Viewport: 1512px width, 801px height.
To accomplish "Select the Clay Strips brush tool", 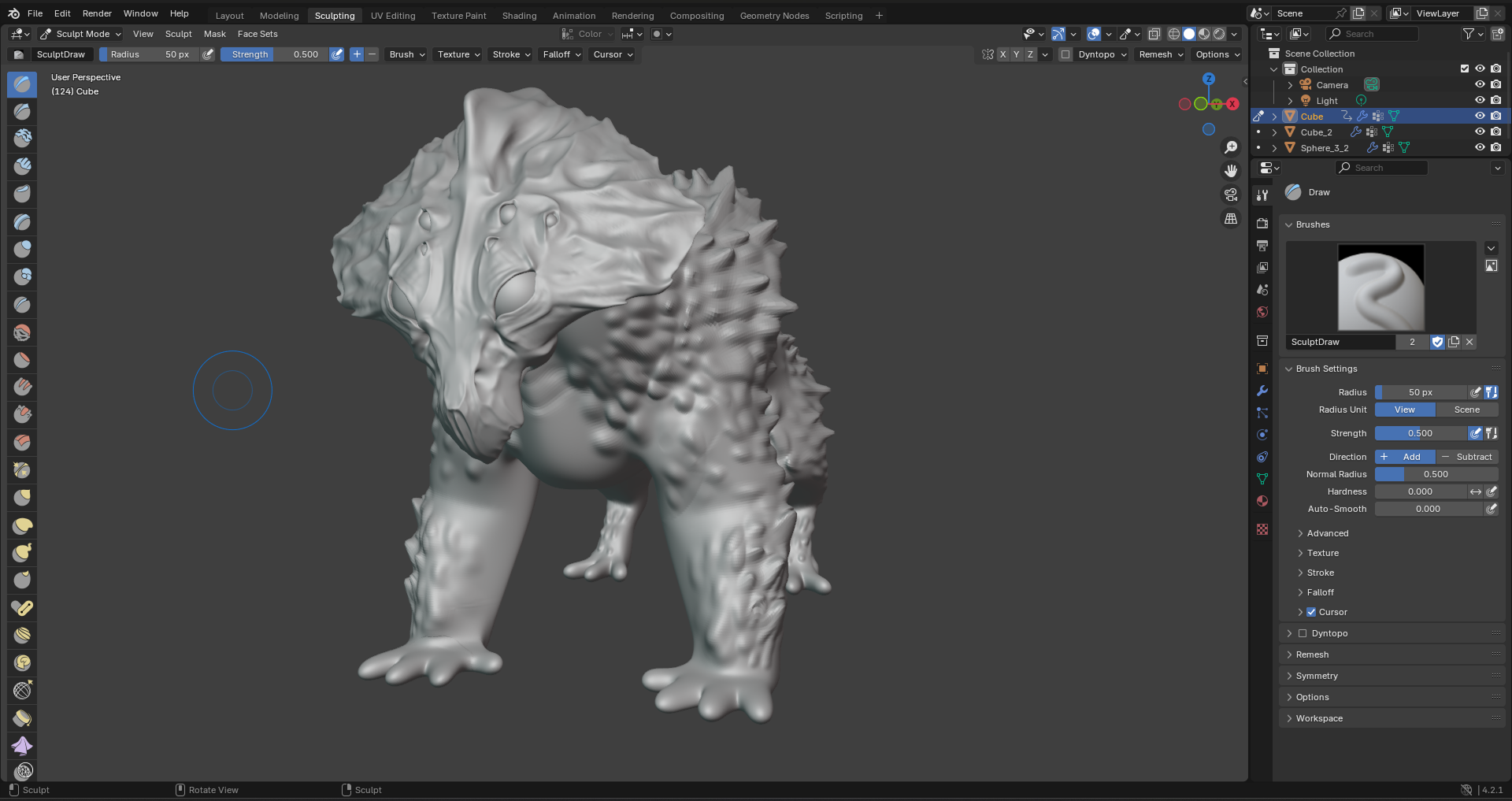I will pos(22,166).
